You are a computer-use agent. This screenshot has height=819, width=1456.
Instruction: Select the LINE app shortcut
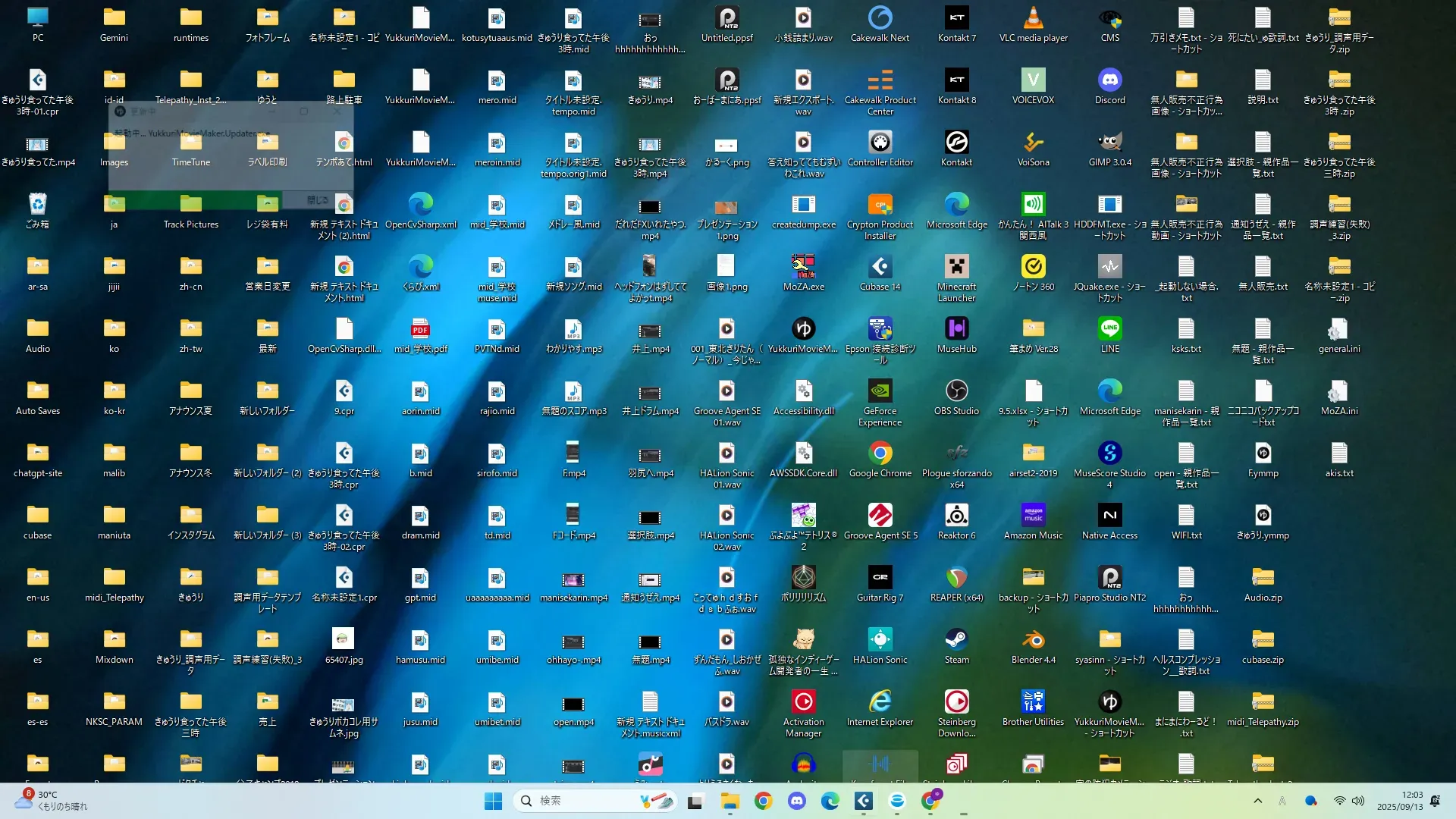[1109, 329]
